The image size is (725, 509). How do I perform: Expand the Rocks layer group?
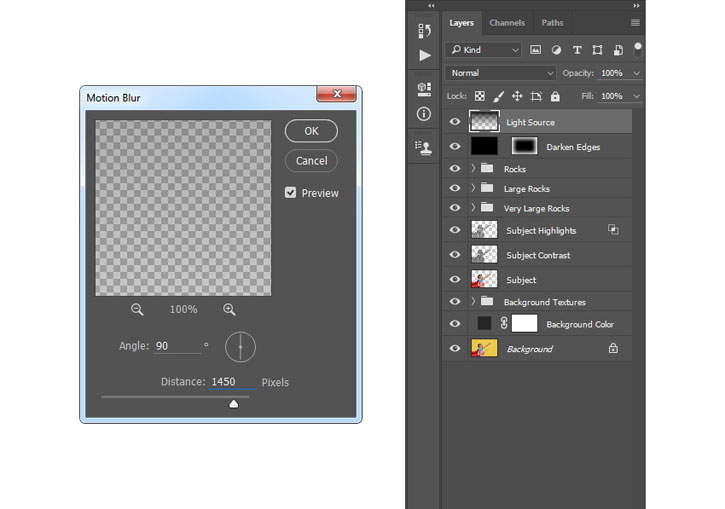pos(473,168)
